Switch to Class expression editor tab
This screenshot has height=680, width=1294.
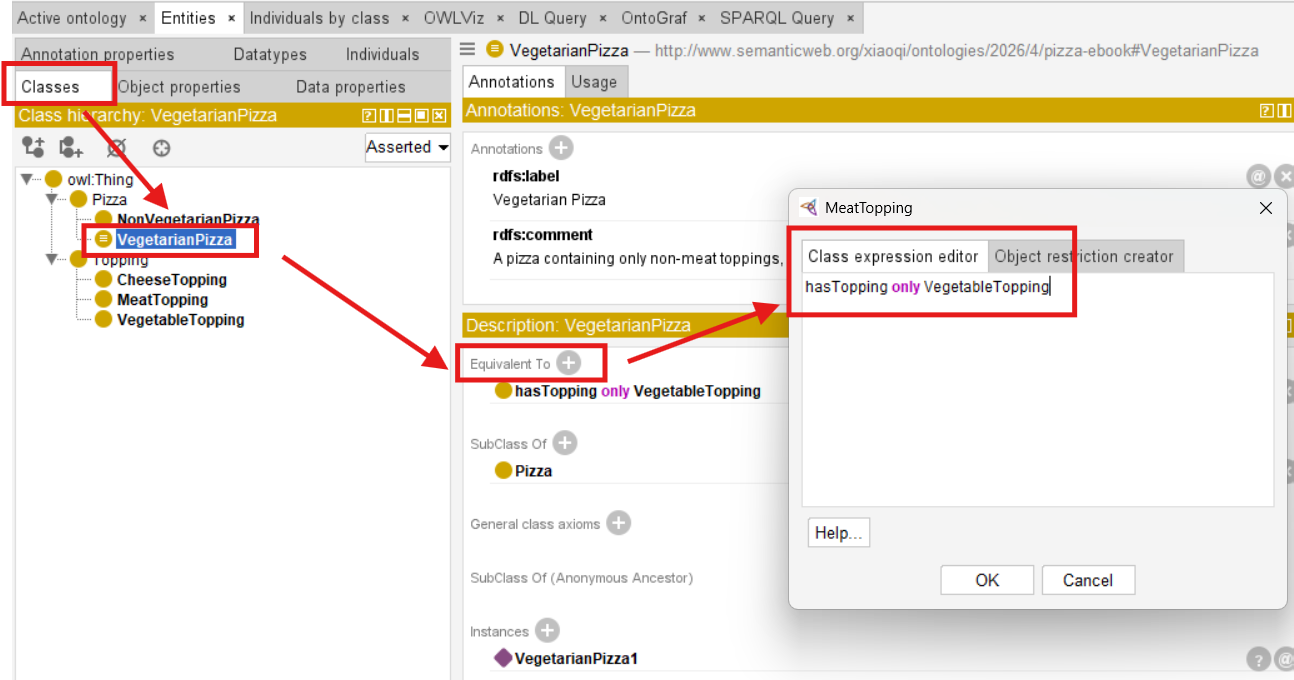click(893, 256)
